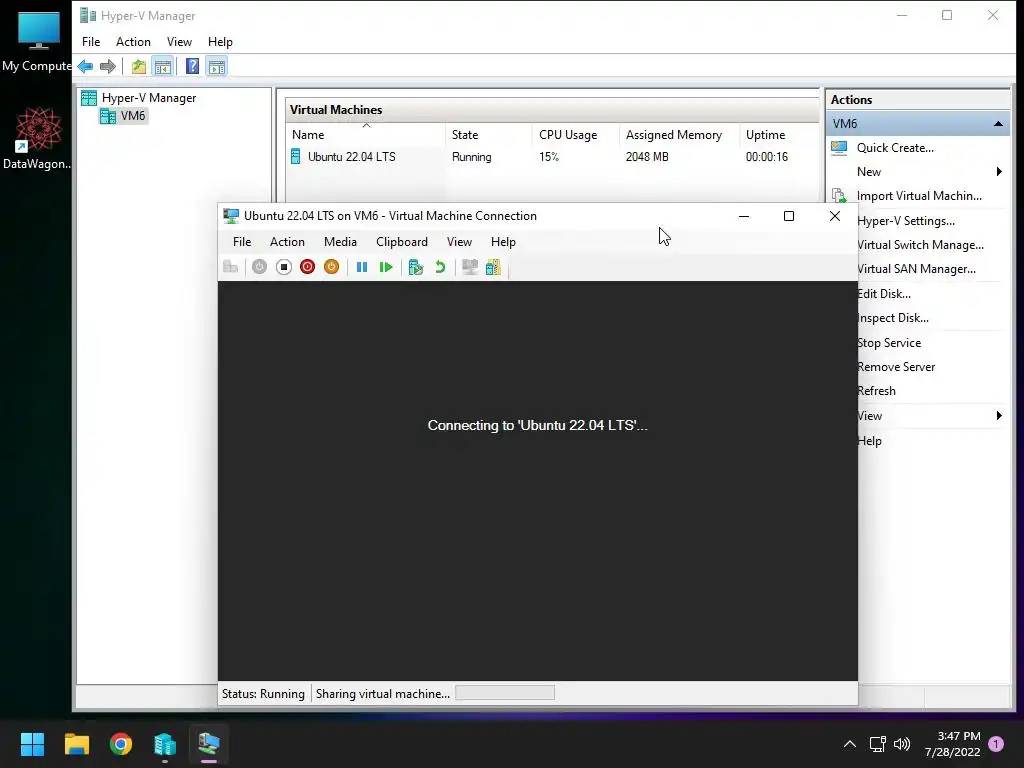The image size is (1024, 768).
Task: Open File menu in VM Connection window
Action: (242, 242)
